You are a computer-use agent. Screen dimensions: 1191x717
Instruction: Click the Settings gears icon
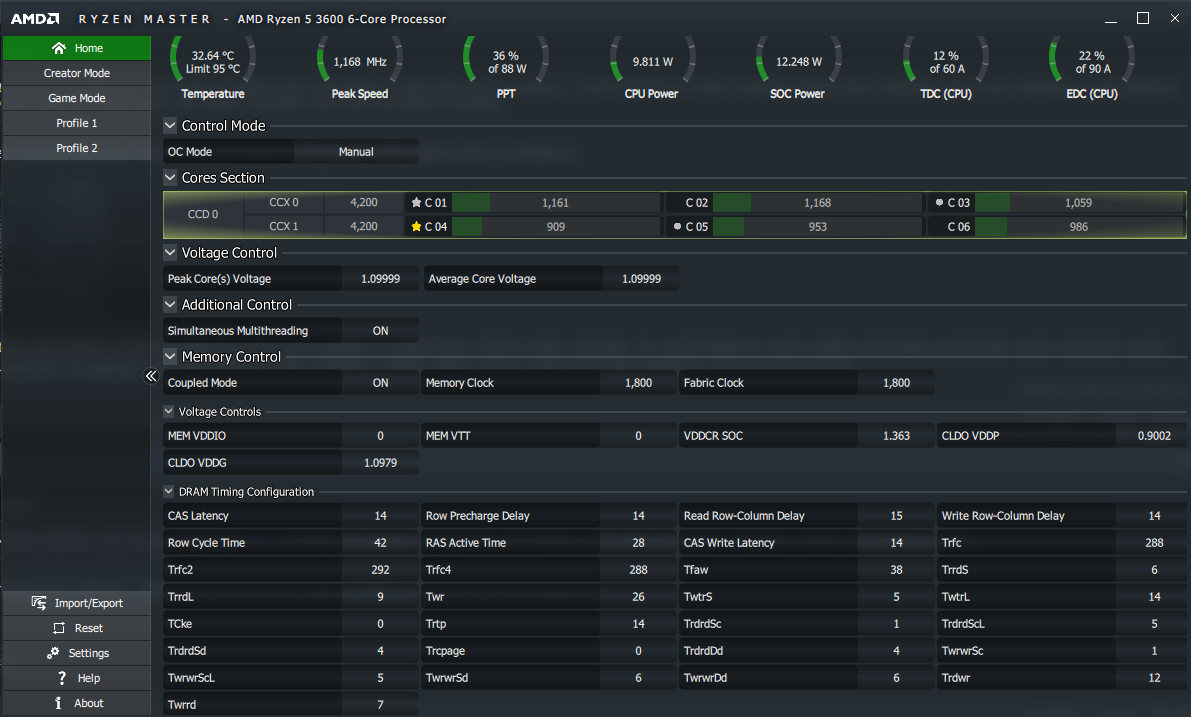tap(52, 652)
